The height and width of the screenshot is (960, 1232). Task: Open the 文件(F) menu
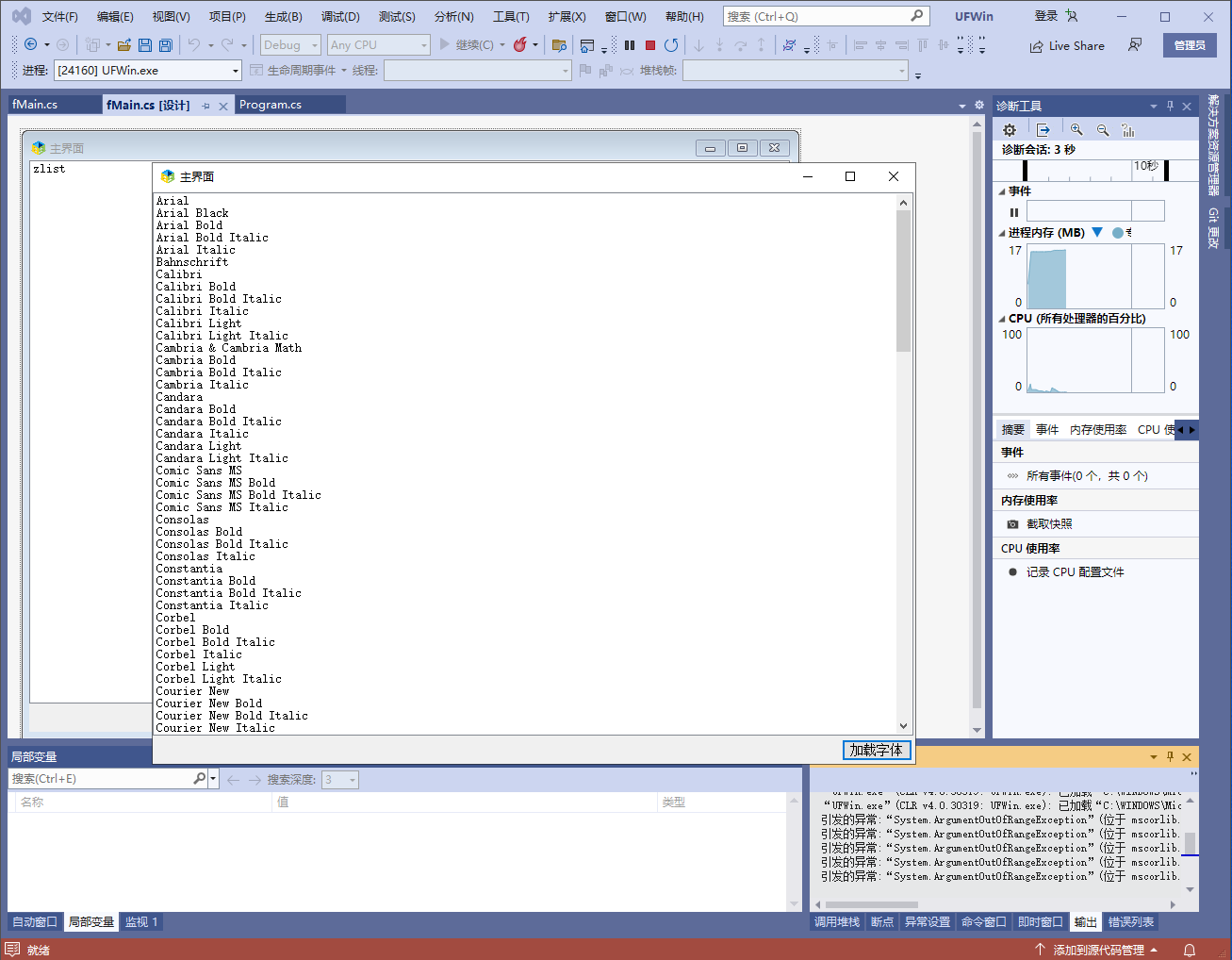[60, 17]
